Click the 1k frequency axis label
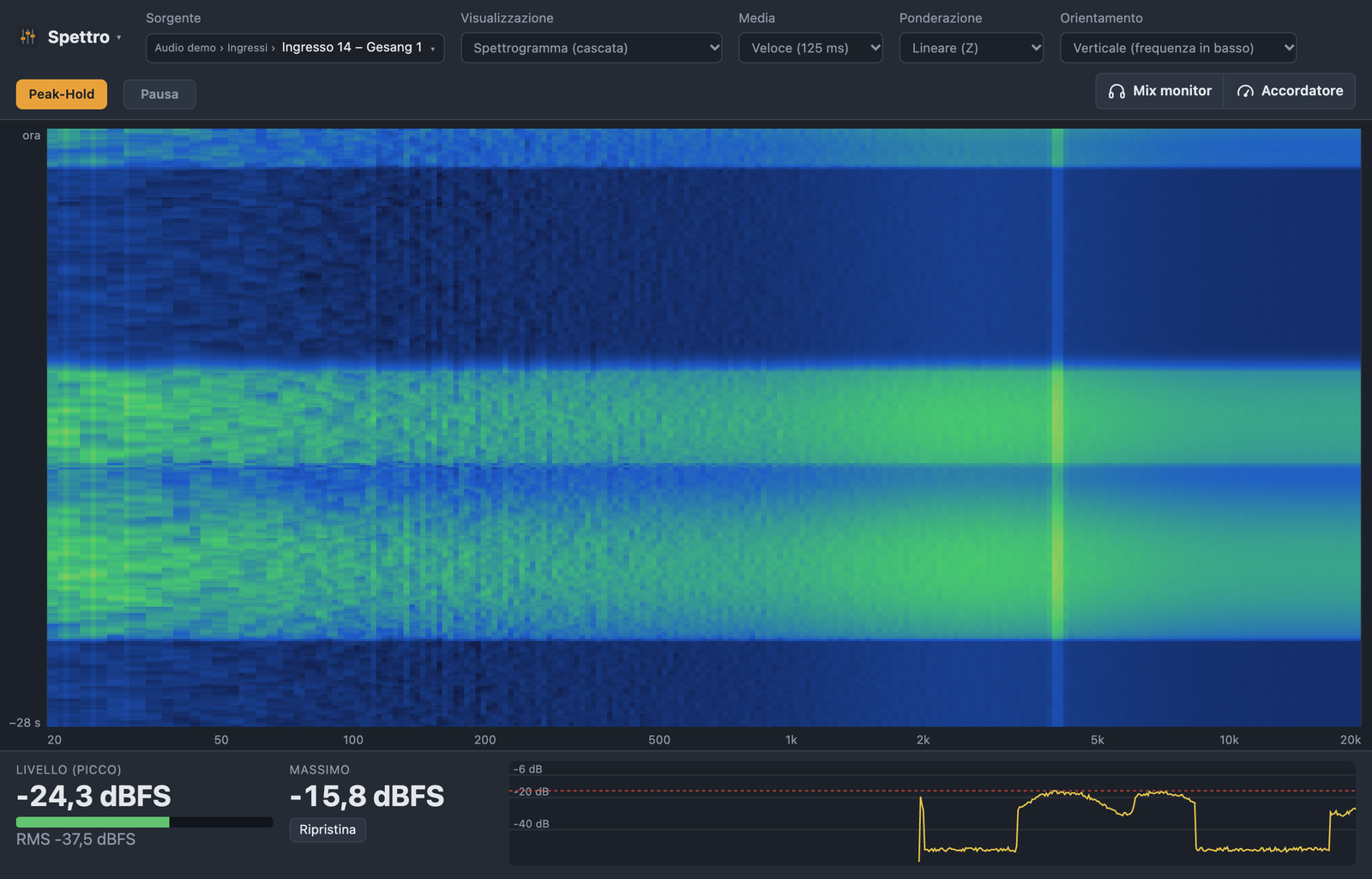 click(791, 740)
